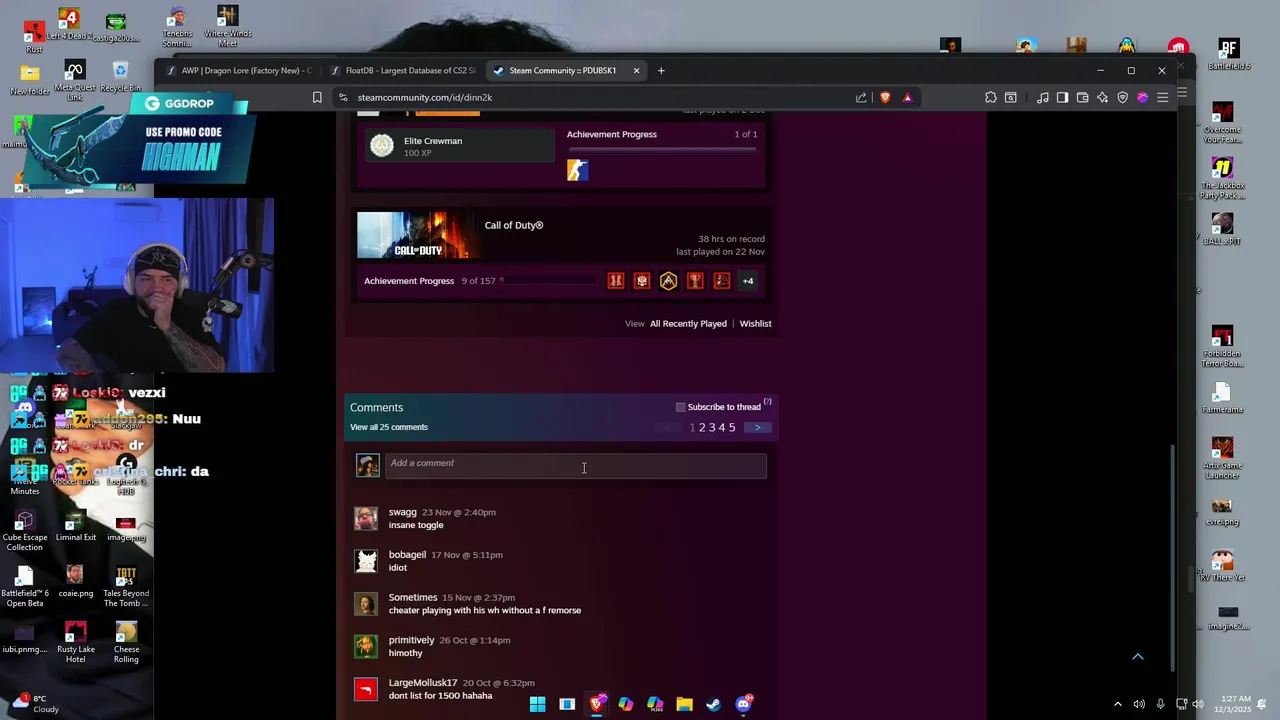Open the Windows Start menu
Image resolution: width=1280 pixels, height=720 pixels.
pyautogui.click(x=537, y=704)
